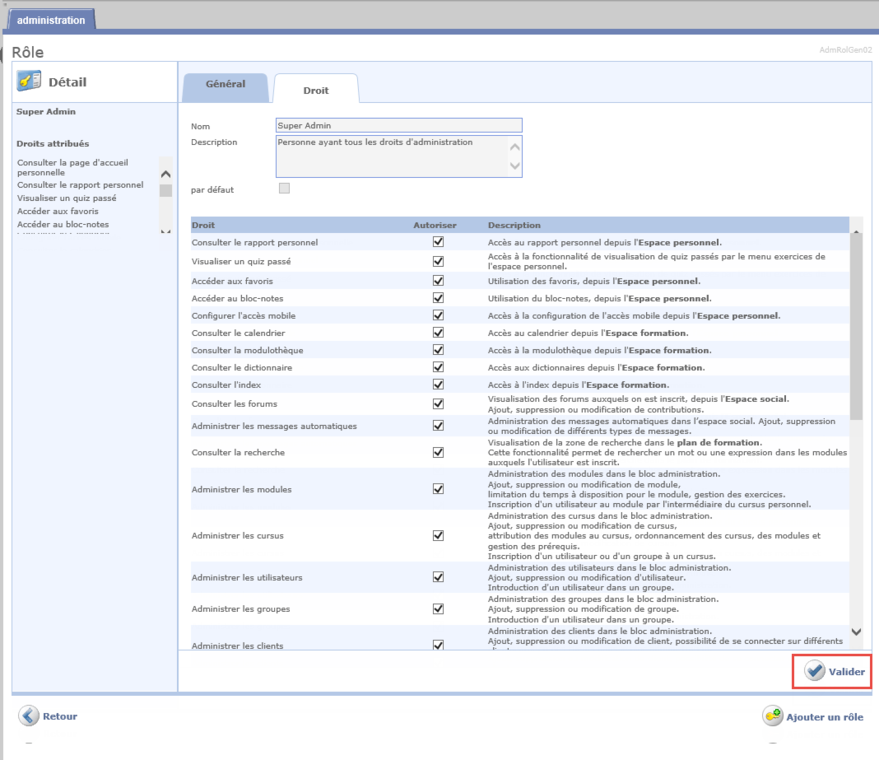Click Ajouter un rôle link text
The height and width of the screenshot is (760, 879).
click(824, 717)
